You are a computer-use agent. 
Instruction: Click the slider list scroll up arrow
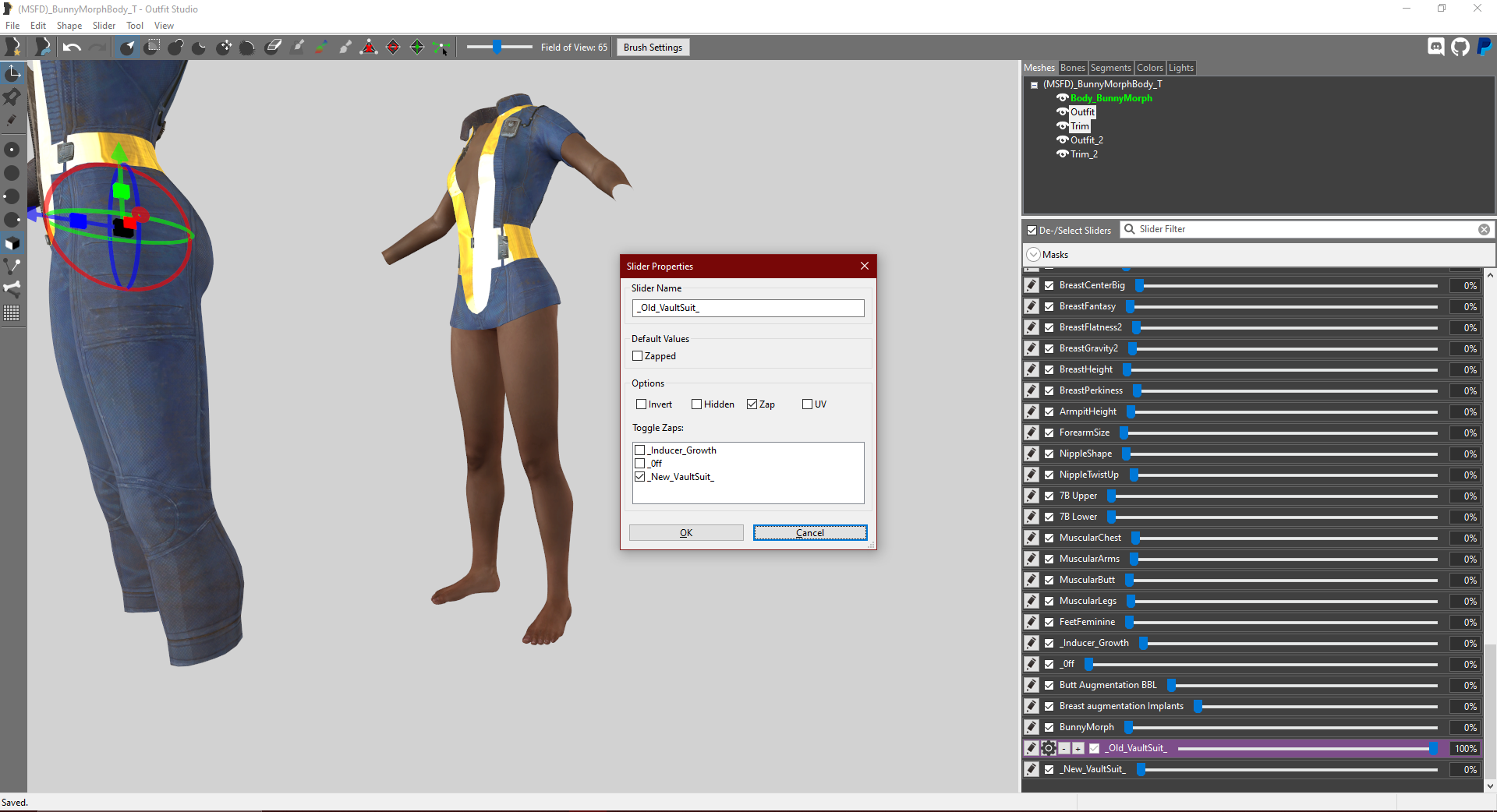[1490, 275]
